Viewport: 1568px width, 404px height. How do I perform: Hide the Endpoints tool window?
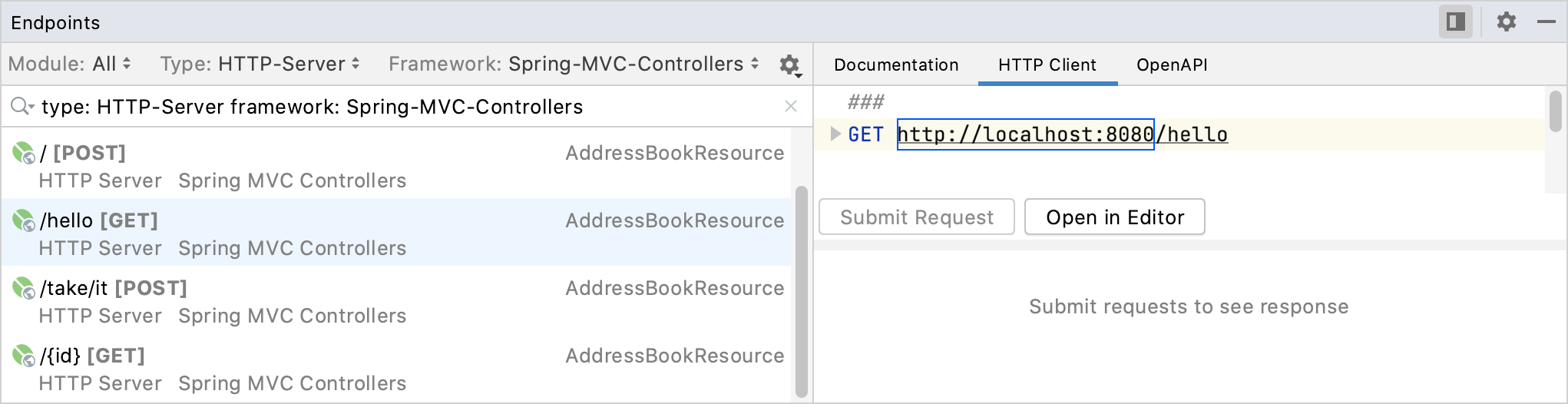(1546, 22)
